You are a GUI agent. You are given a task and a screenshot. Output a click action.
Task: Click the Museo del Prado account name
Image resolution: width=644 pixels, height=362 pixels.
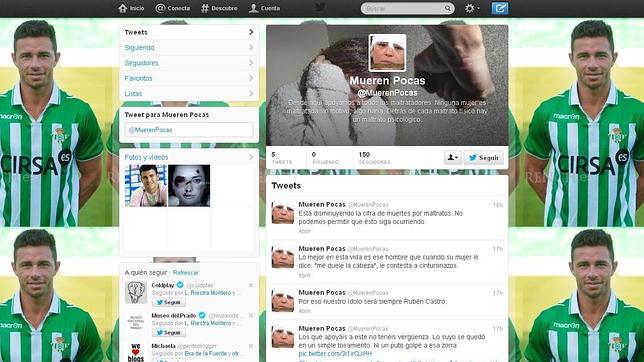[174, 316]
